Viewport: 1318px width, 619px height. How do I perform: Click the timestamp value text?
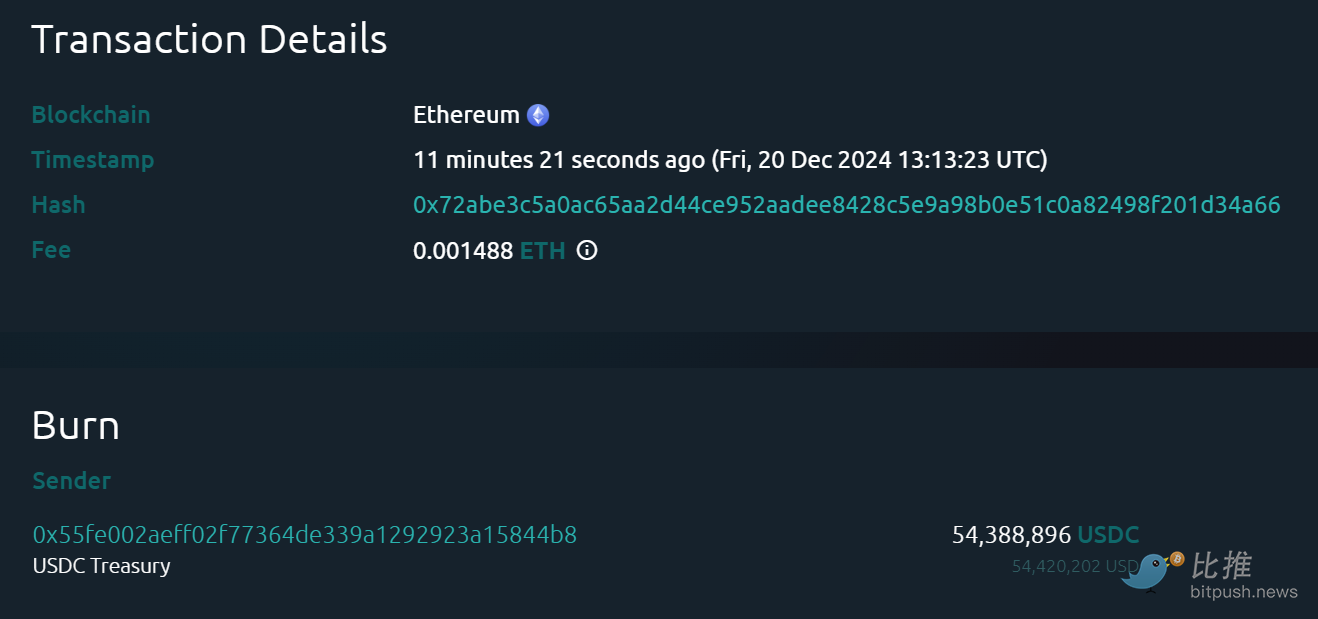click(730, 160)
